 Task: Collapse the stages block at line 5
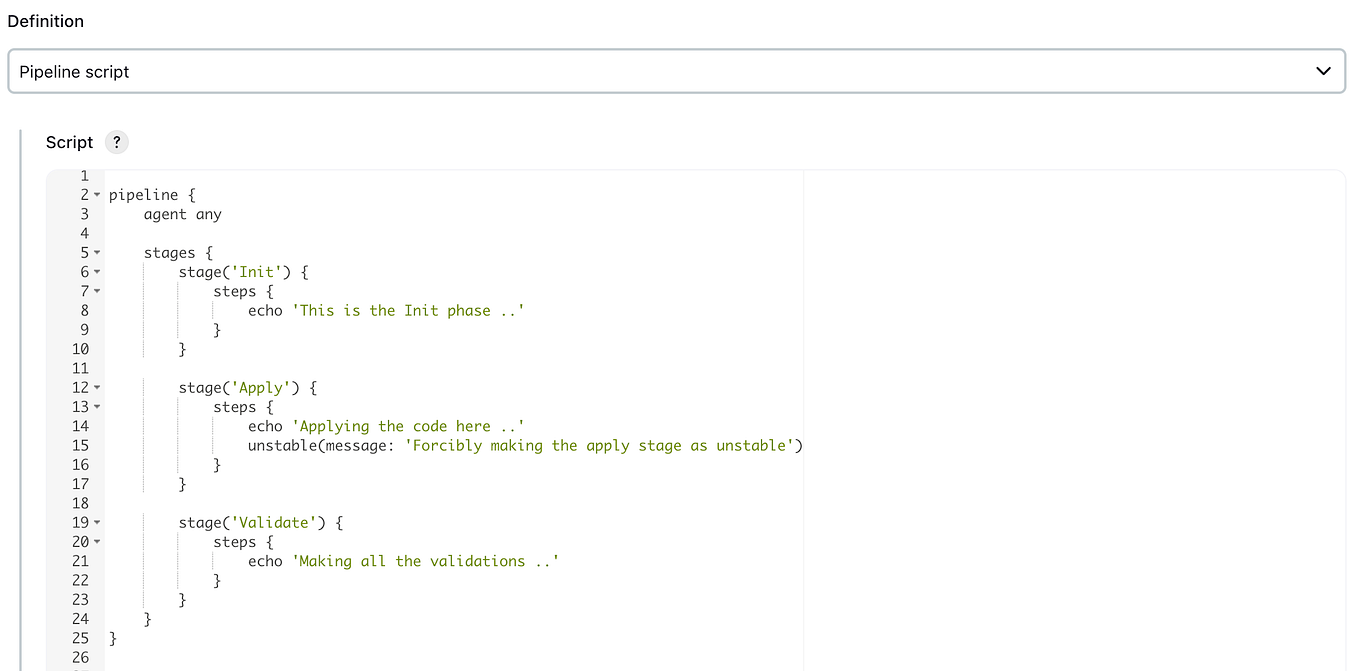click(x=95, y=252)
